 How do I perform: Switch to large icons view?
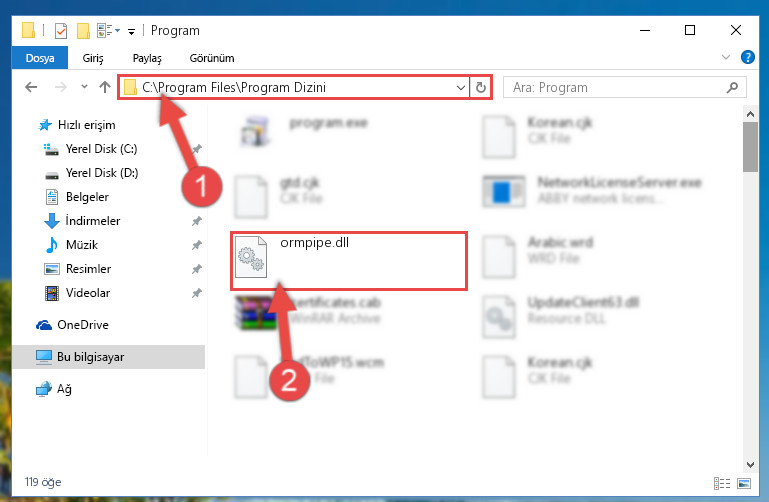pyautogui.click(x=744, y=483)
